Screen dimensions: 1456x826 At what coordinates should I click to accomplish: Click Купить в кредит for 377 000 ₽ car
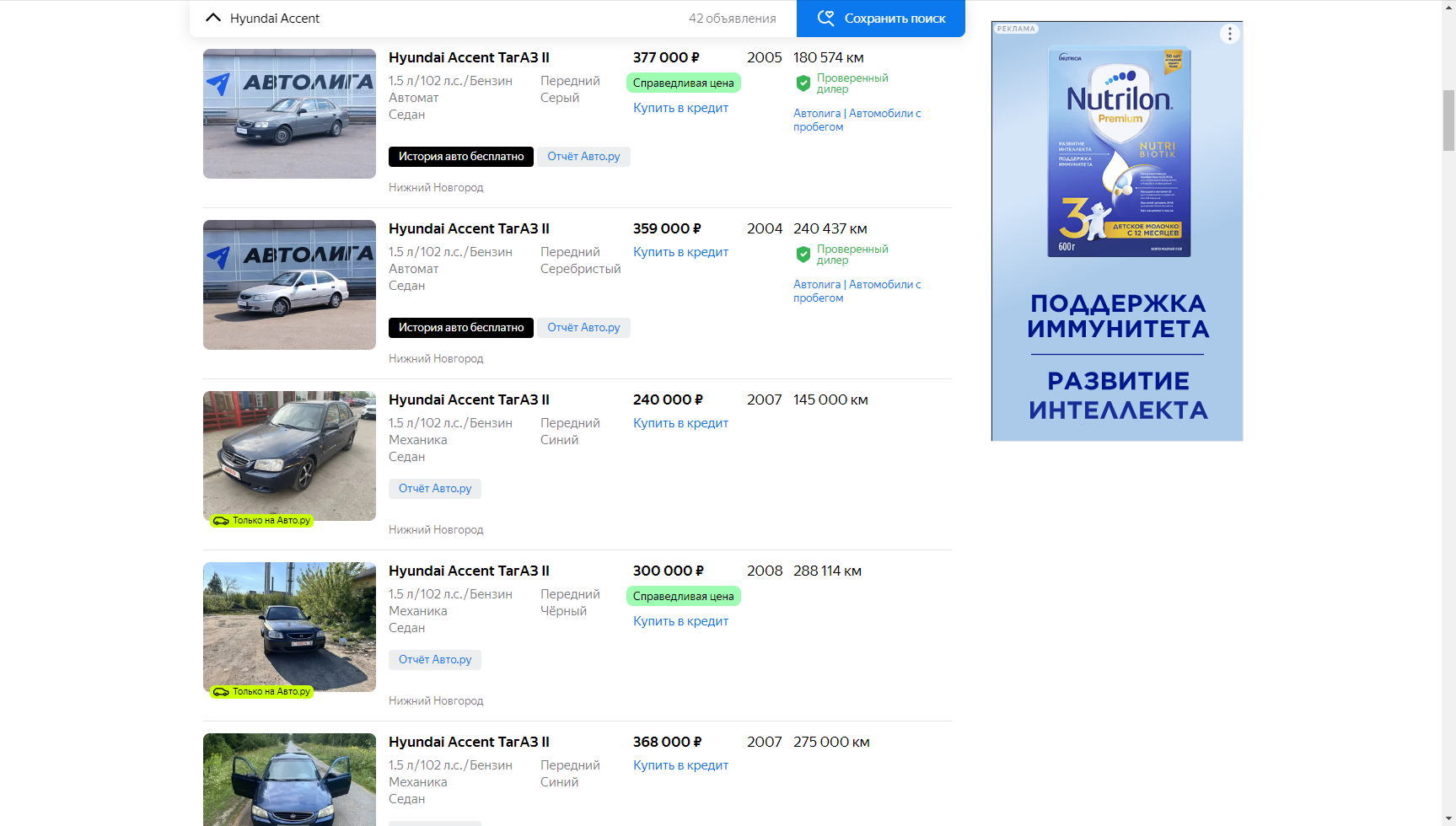(680, 108)
